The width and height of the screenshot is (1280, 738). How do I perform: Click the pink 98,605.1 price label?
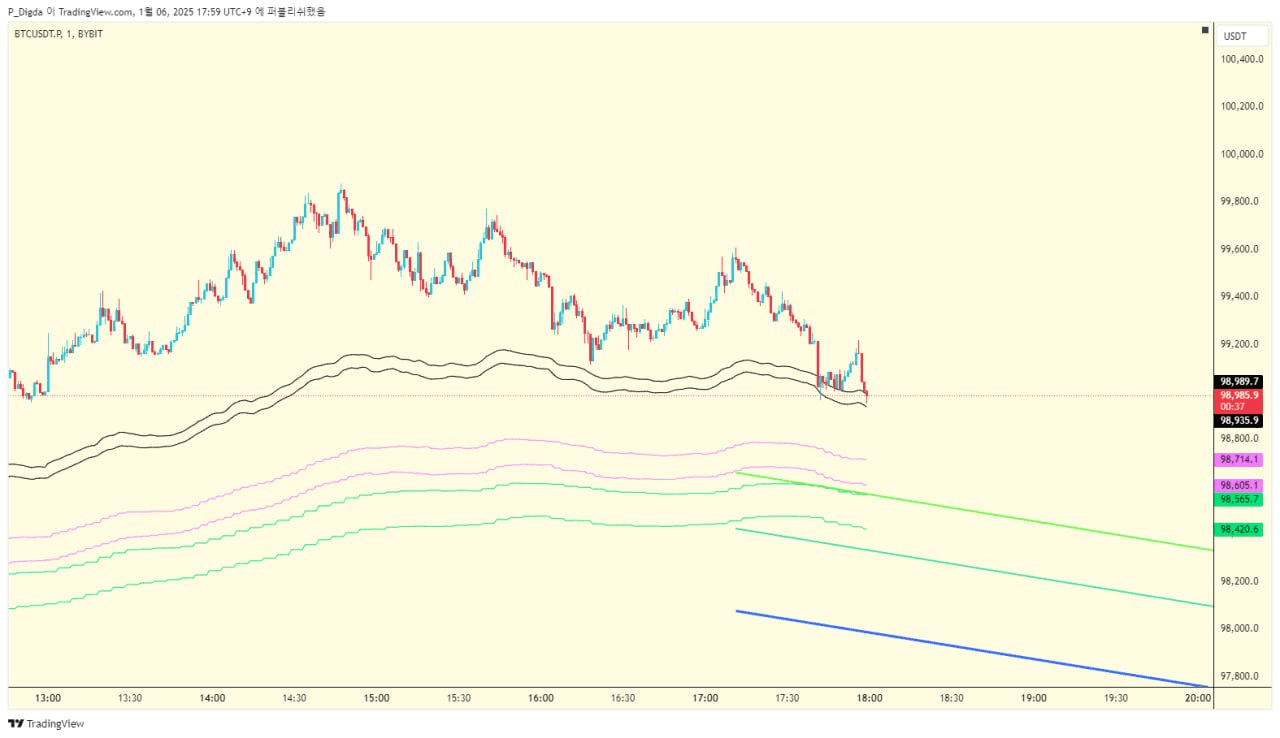pos(1239,485)
